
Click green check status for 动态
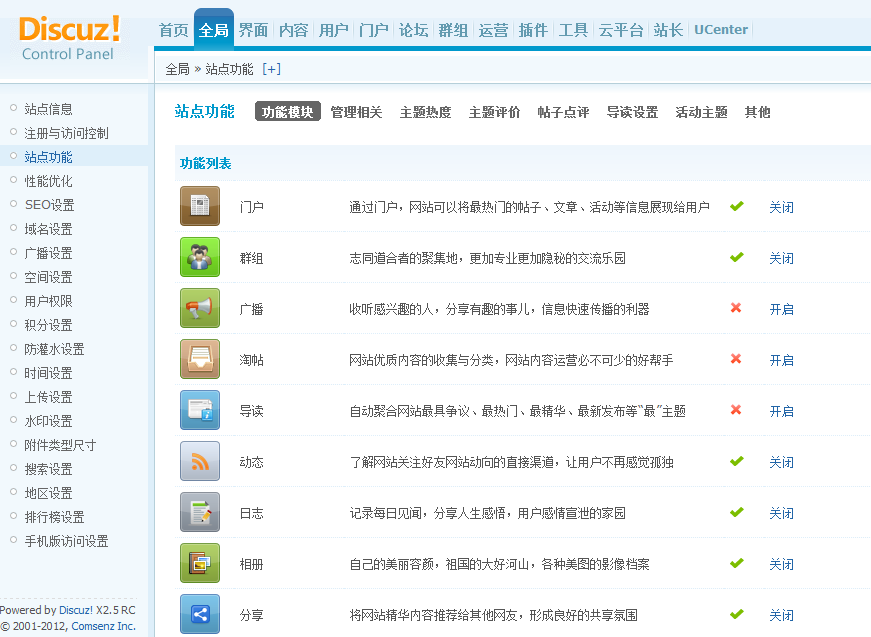point(737,462)
